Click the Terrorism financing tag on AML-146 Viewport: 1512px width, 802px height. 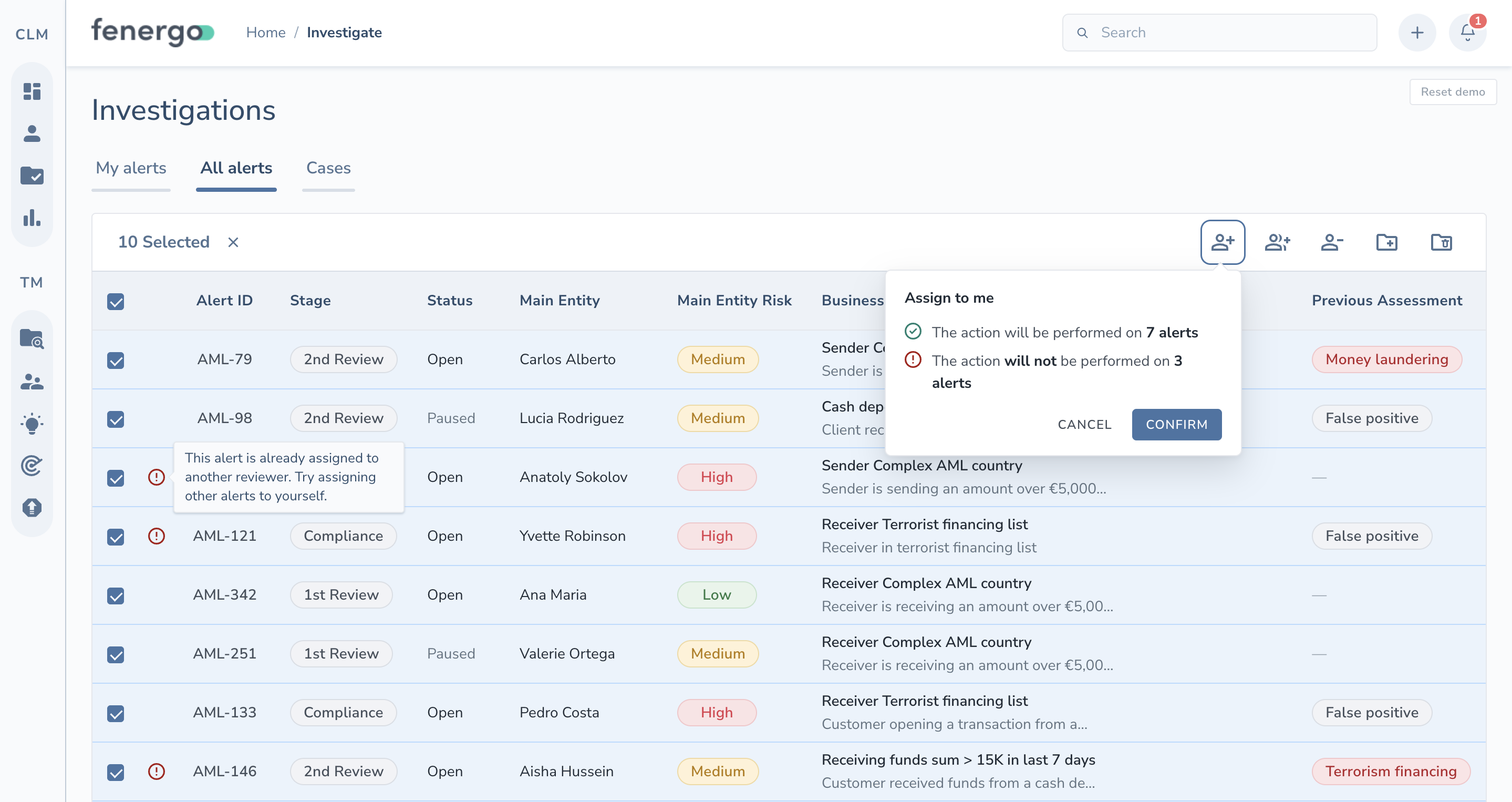pos(1391,771)
